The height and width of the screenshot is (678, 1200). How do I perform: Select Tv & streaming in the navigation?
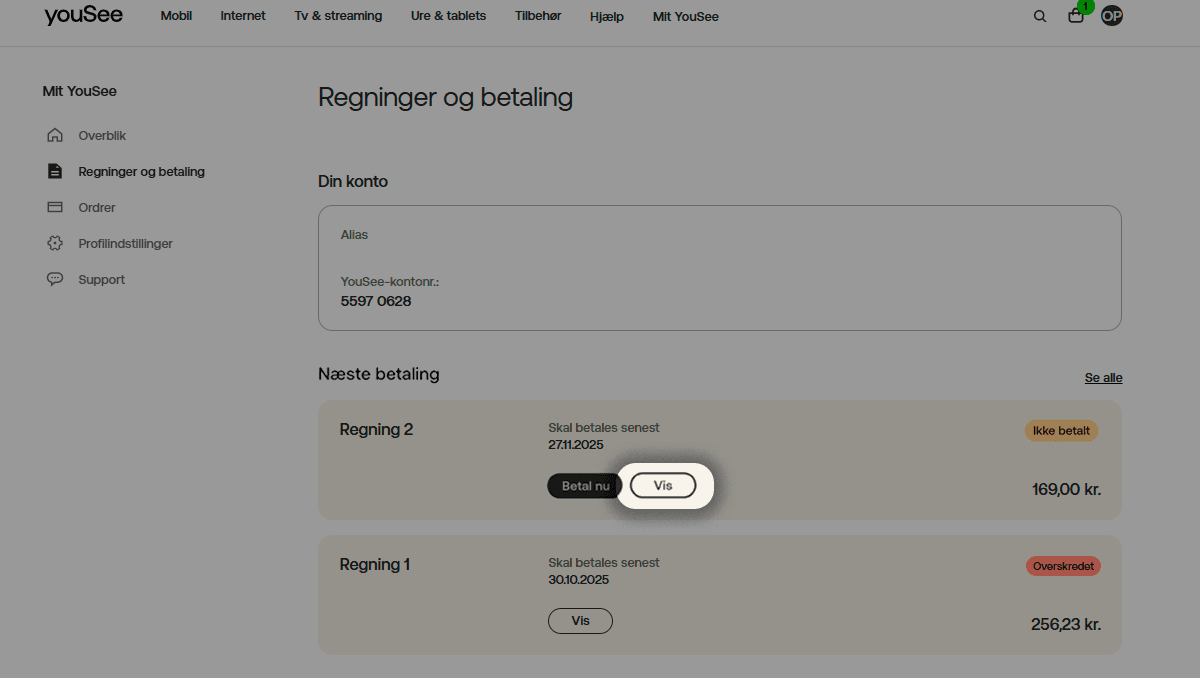tap(338, 16)
